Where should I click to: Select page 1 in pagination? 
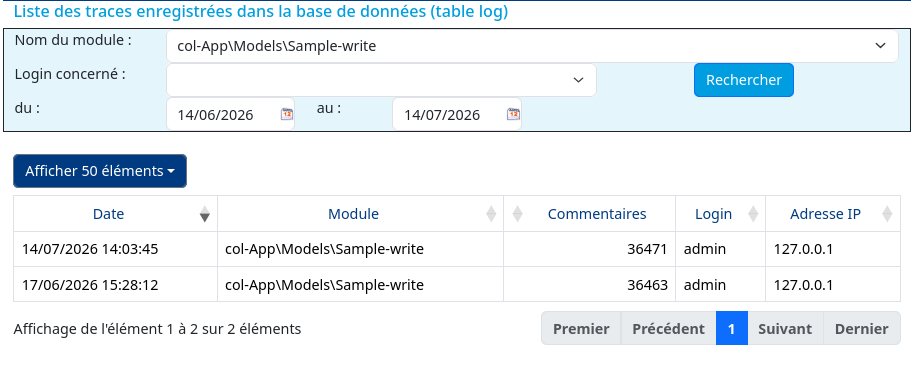pos(732,328)
